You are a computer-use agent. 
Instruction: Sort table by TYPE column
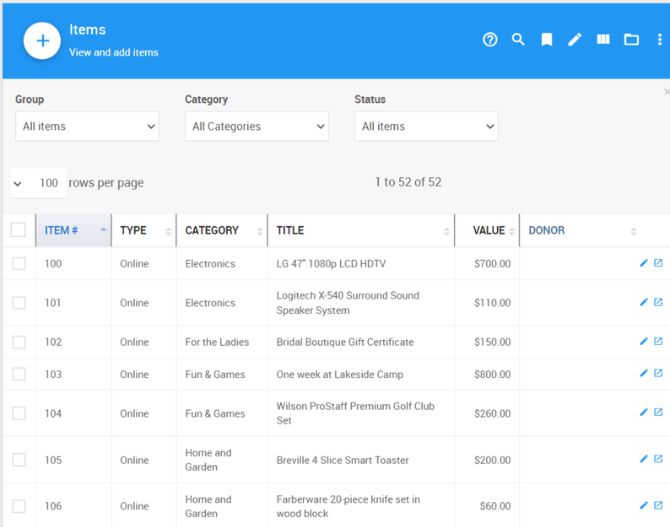pyautogui.click(x=144, y=230)
